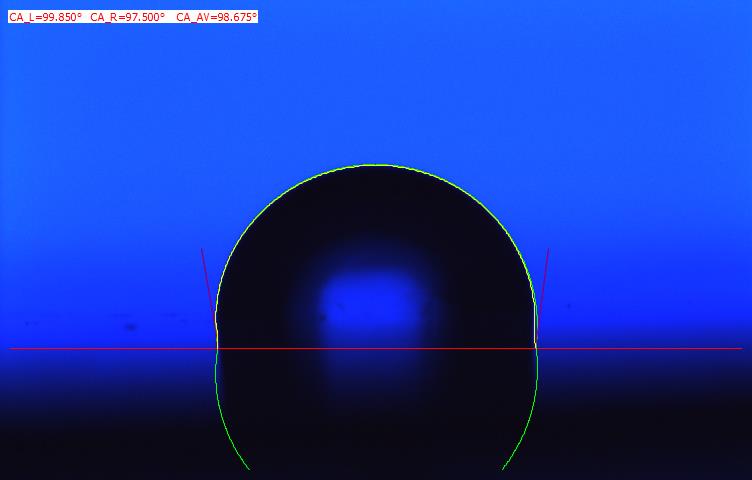Click the apex of the green droplet contour
752x480 pixels.
click(x=376, y=165)
